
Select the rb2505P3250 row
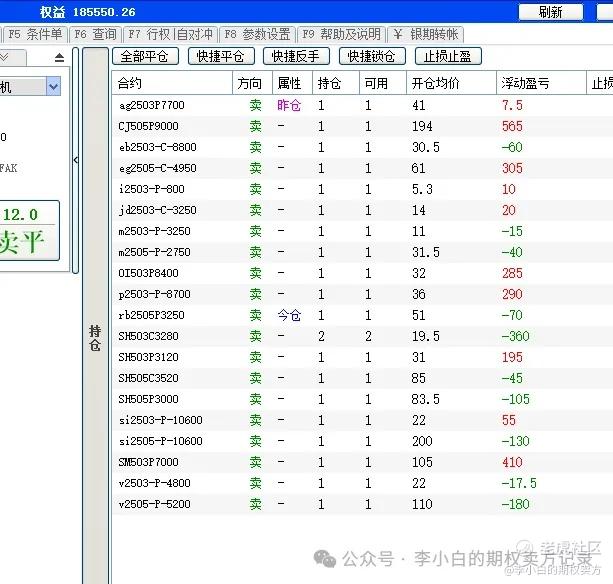(x=362, y=315)
